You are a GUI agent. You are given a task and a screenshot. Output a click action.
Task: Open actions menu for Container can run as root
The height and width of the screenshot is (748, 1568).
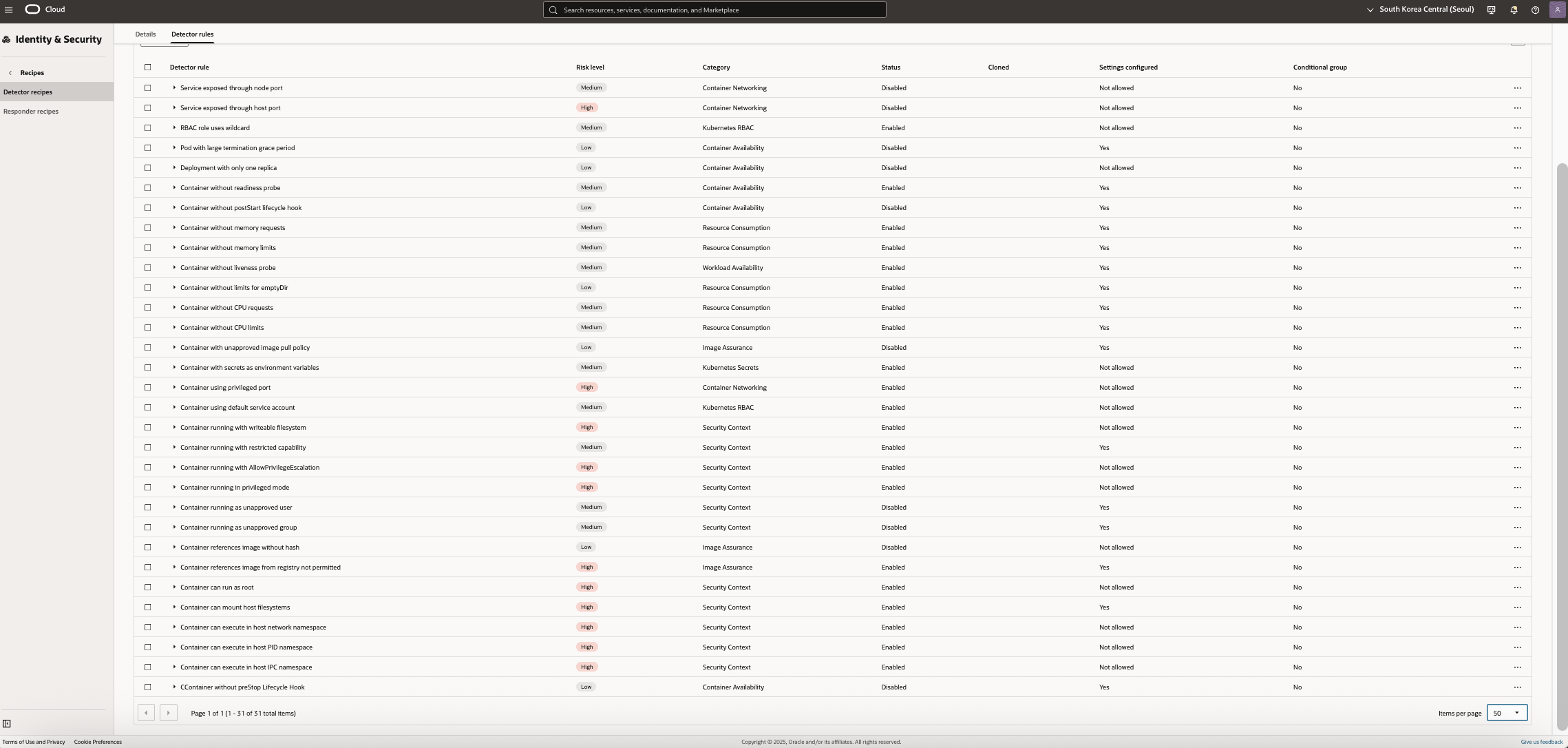1517,588
